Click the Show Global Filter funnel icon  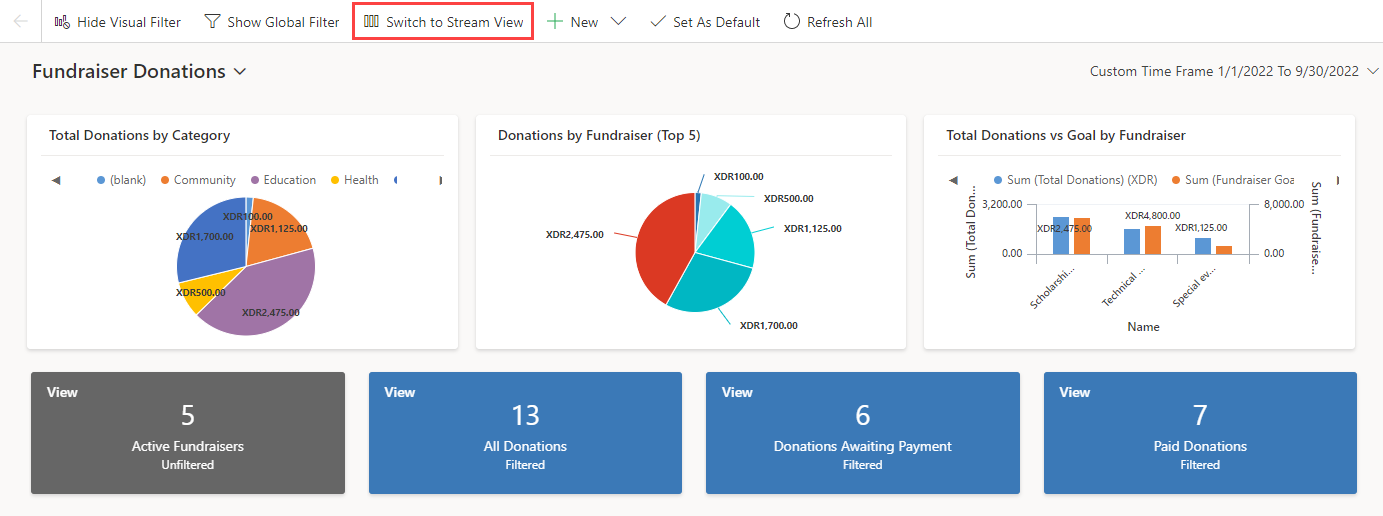[x=212, y=21]
